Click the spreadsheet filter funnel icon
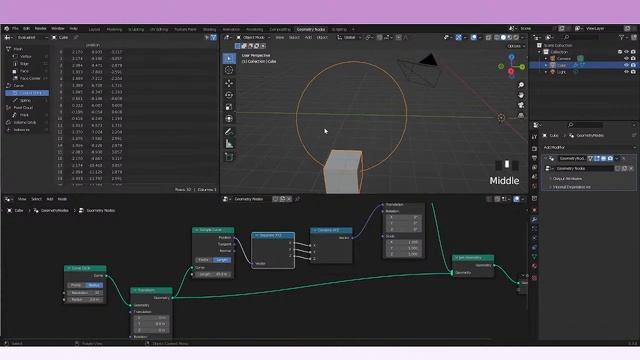 coord(213,37)
